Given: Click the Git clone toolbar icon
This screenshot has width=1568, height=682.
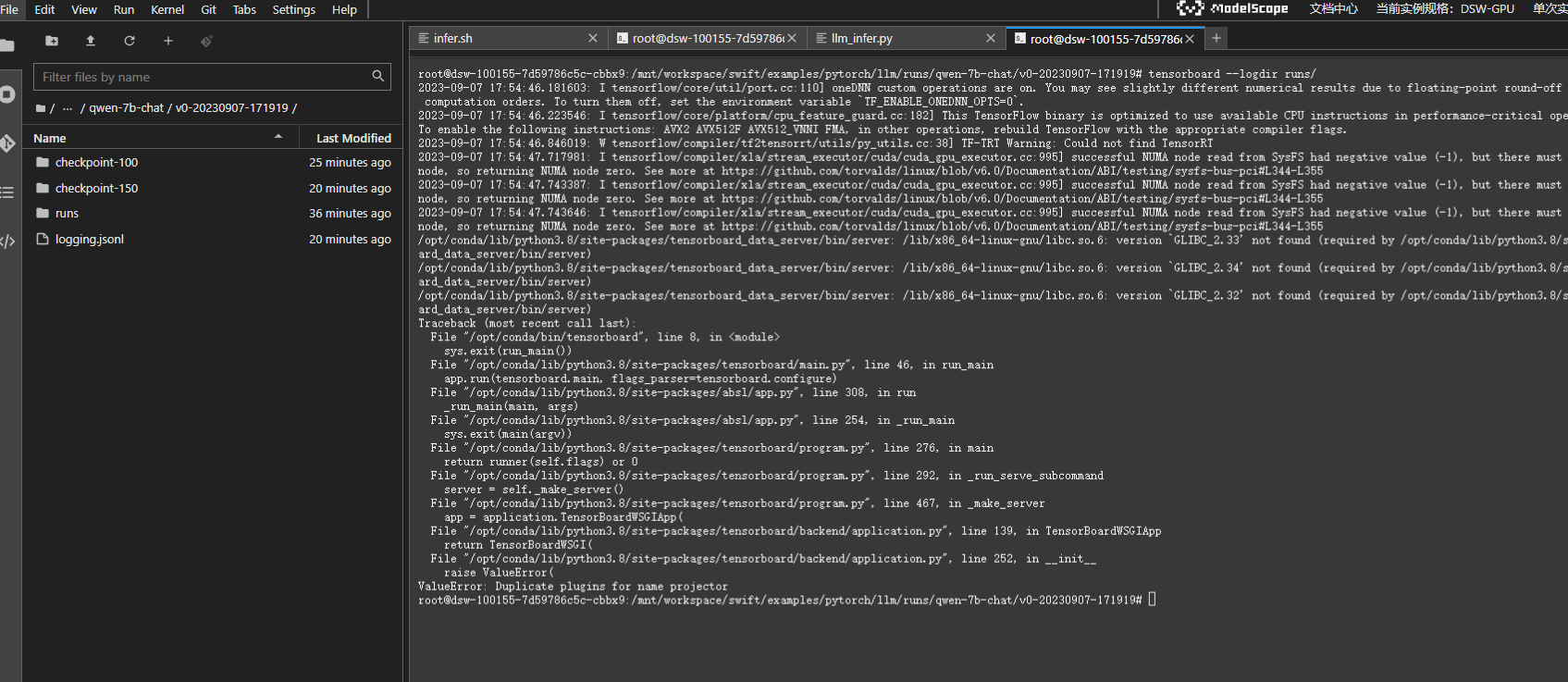Looking at the screenshot, I should click(x=206, y=41).
